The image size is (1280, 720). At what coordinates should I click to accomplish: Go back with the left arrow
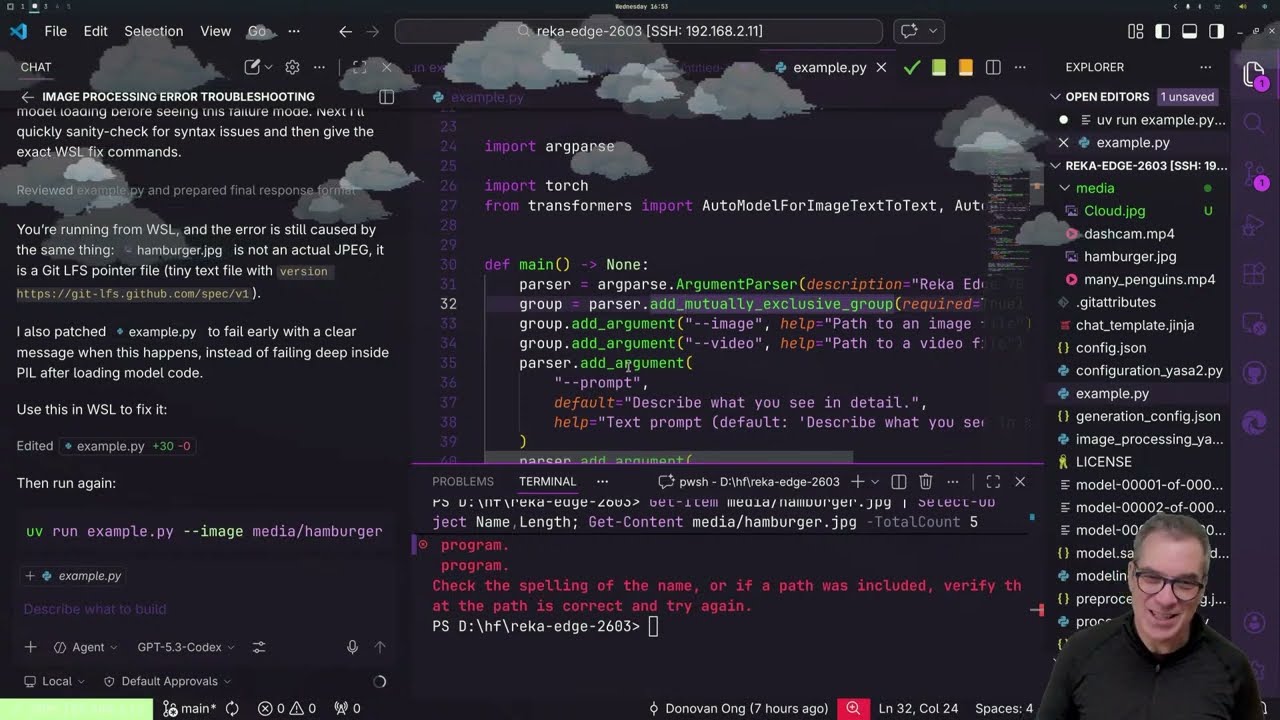(x=345, y=31)
